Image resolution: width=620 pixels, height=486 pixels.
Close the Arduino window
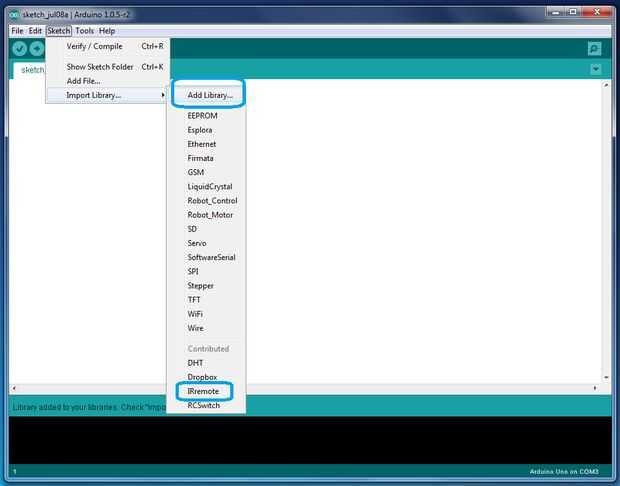coord(597,13)
